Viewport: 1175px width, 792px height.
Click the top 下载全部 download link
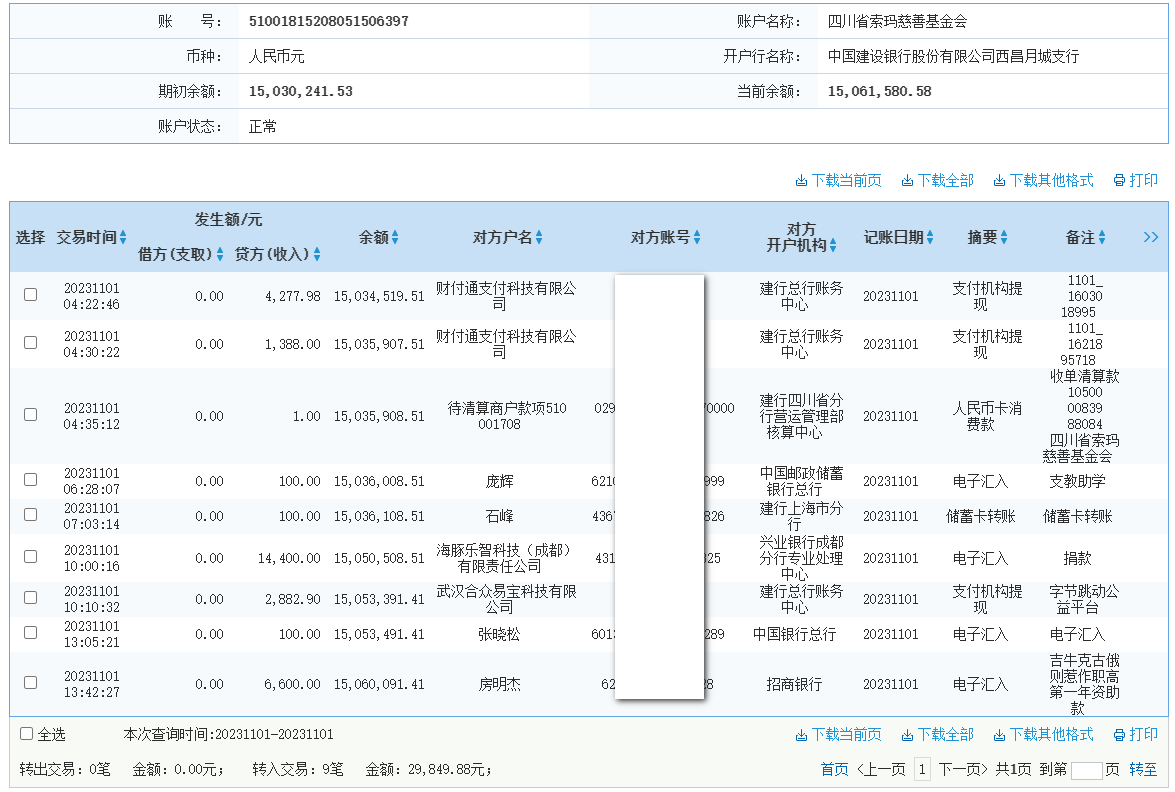(x=937, y=181)
